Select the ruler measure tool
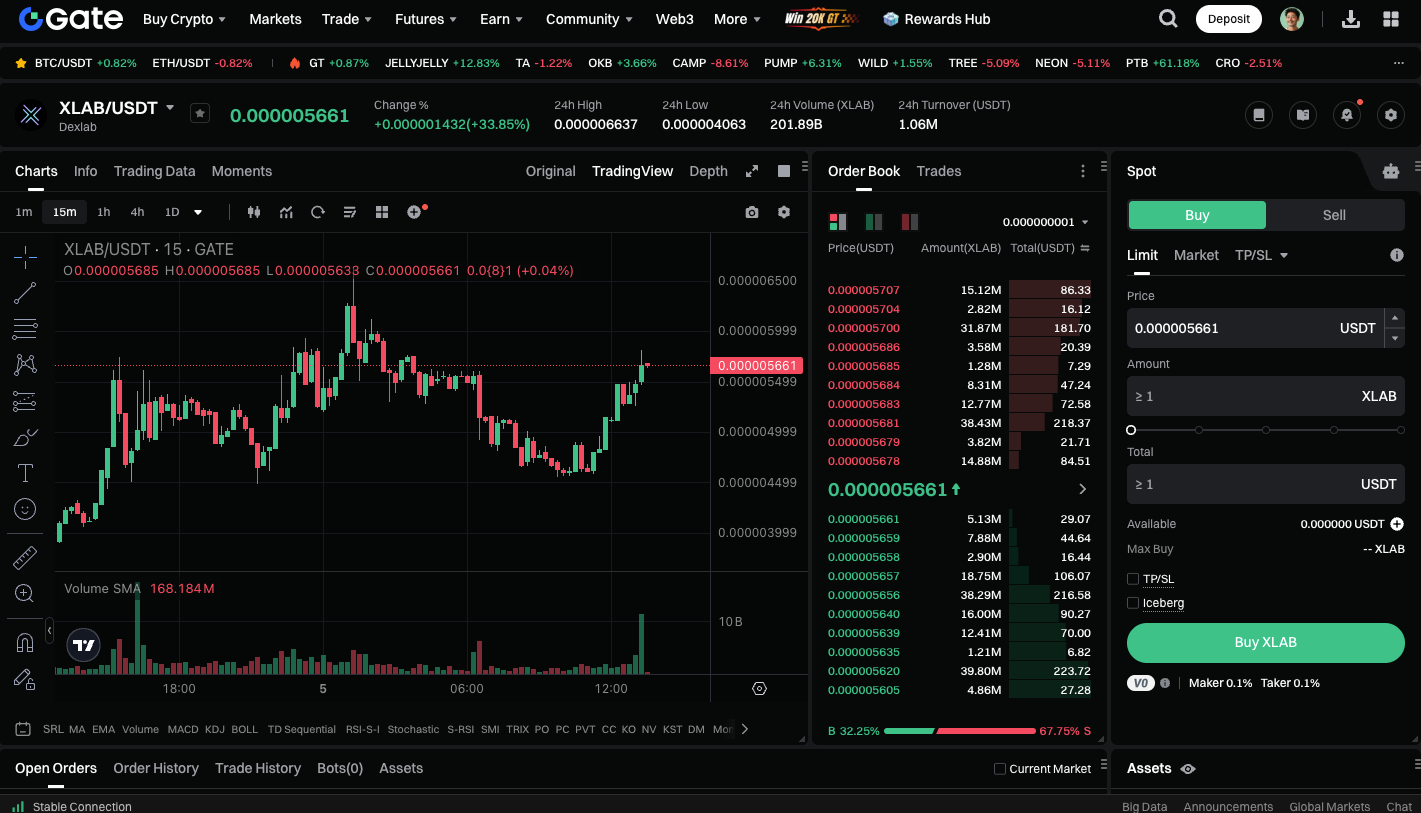 tap(25, 557)
